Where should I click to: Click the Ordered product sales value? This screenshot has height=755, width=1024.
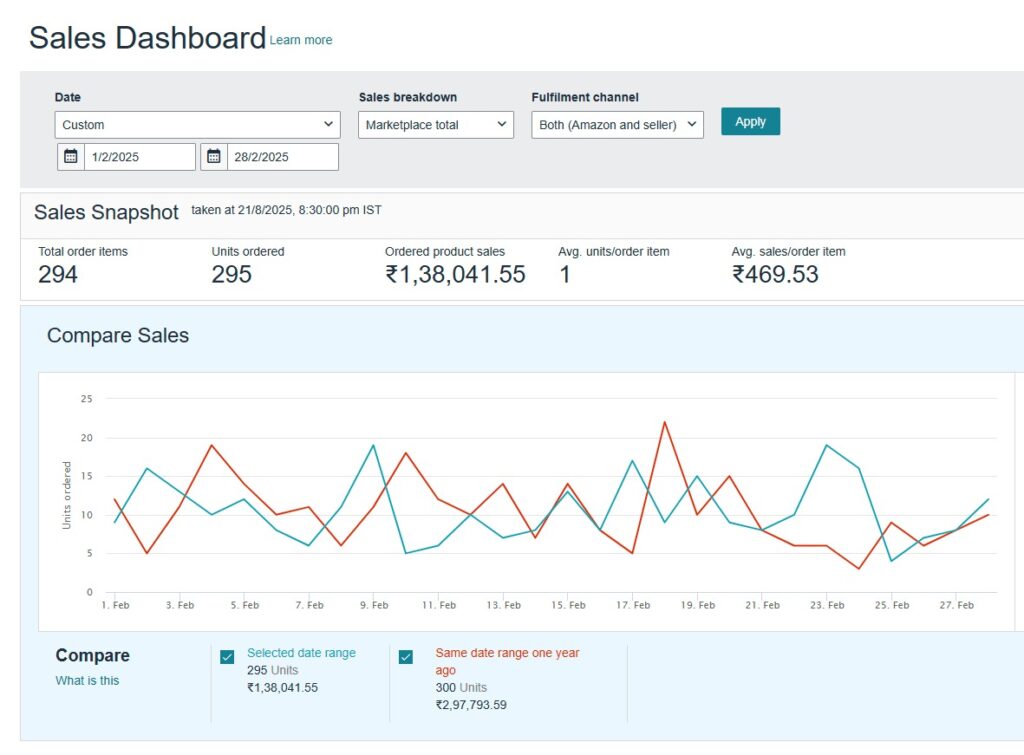(x=455, y=275)
